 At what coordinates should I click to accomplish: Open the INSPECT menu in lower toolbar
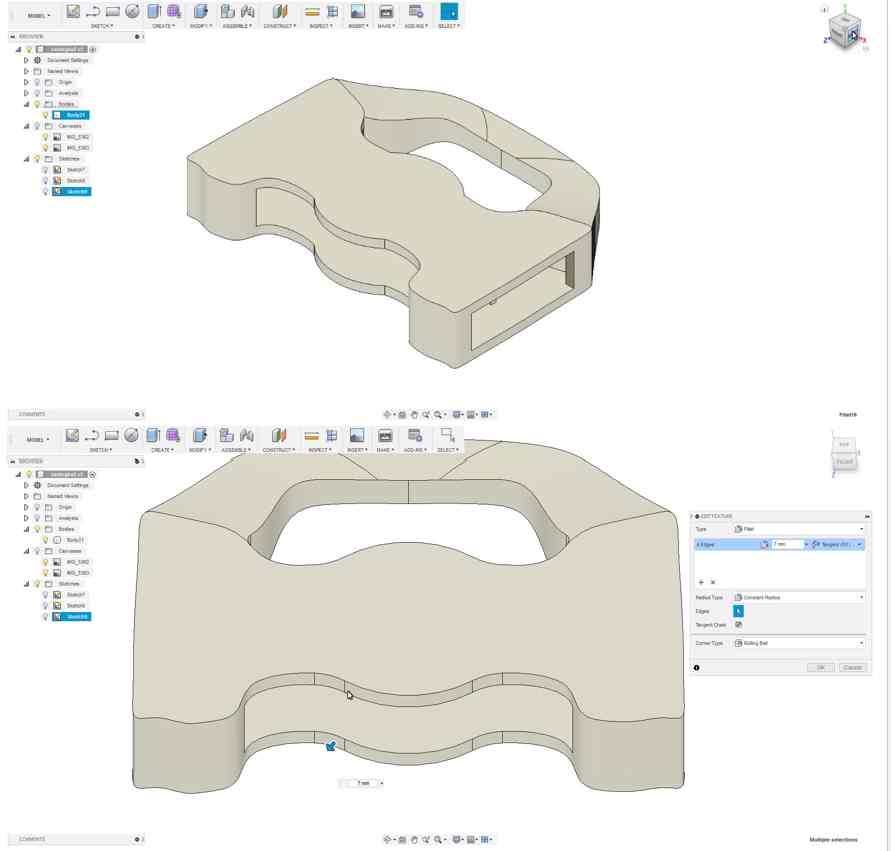tap(320, 450)
